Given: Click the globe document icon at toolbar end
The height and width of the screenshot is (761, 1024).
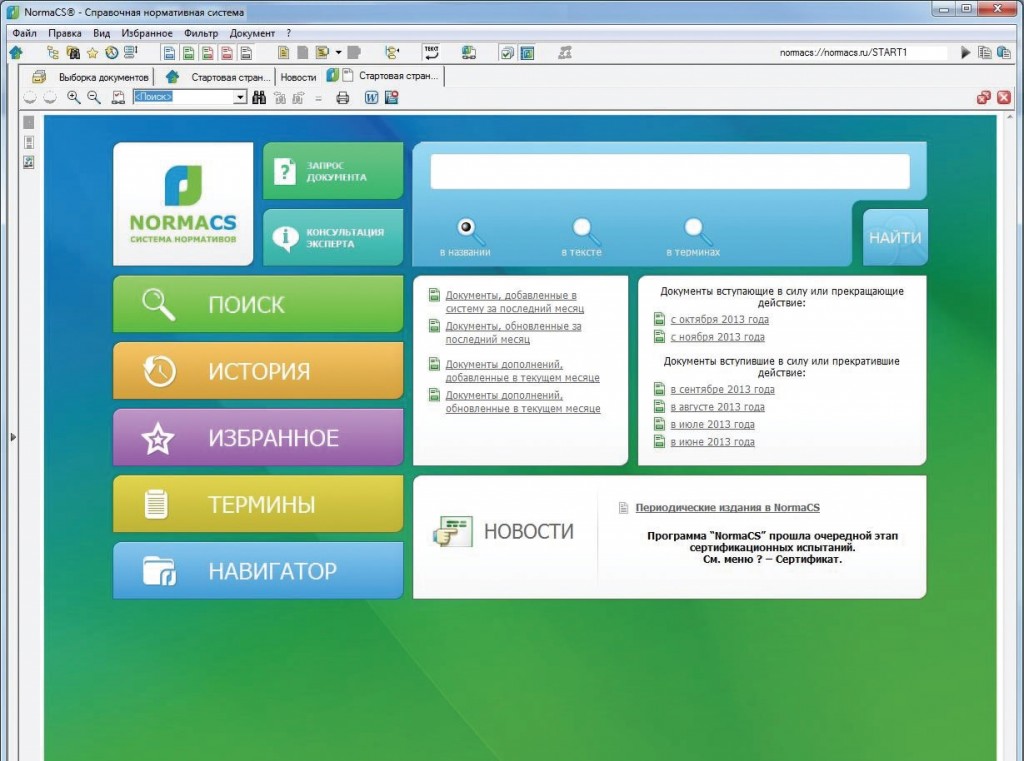Looking at the screenshot, I should pos(1004,52).
